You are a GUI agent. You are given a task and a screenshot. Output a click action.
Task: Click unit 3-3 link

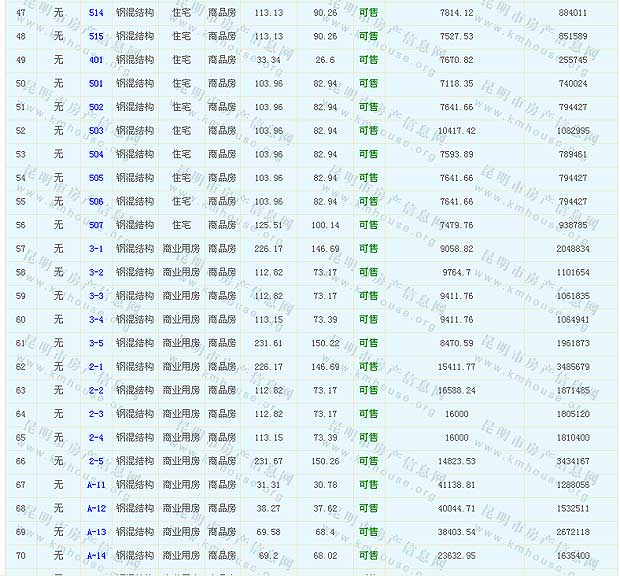pyautogui.click(x=96, y=296)
